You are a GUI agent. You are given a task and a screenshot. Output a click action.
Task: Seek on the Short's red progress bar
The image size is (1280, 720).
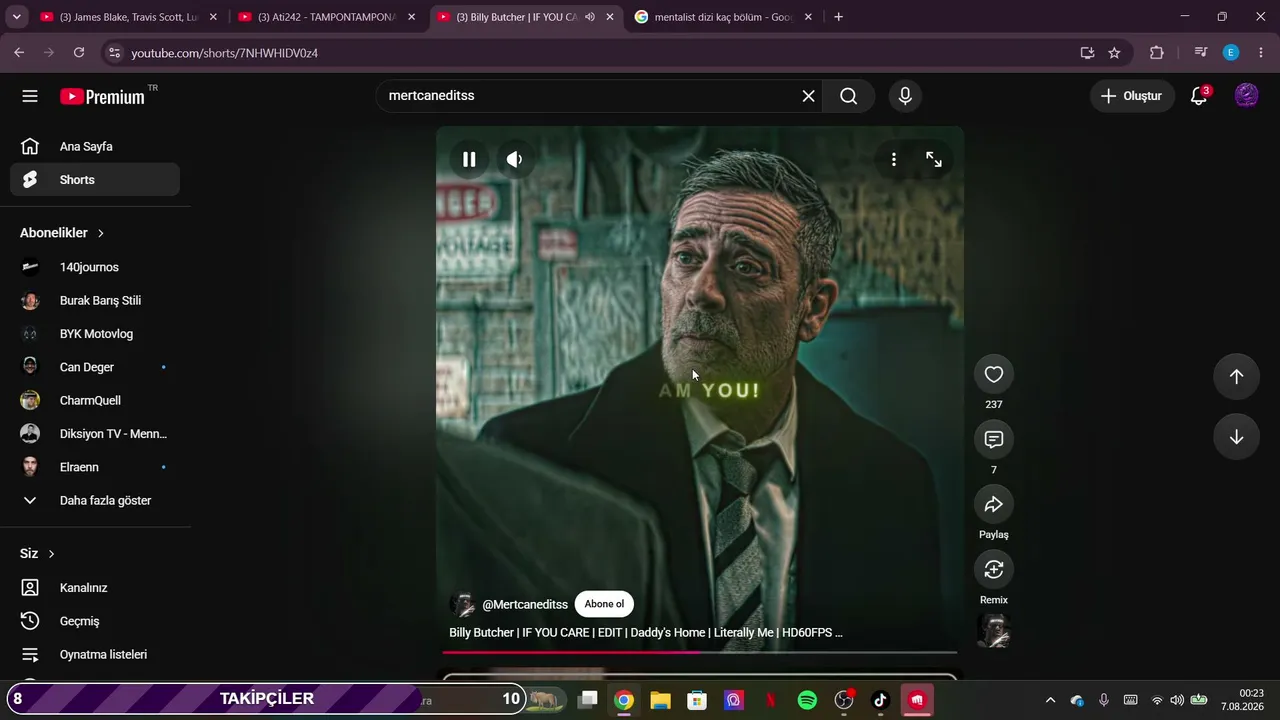[699, 652]
